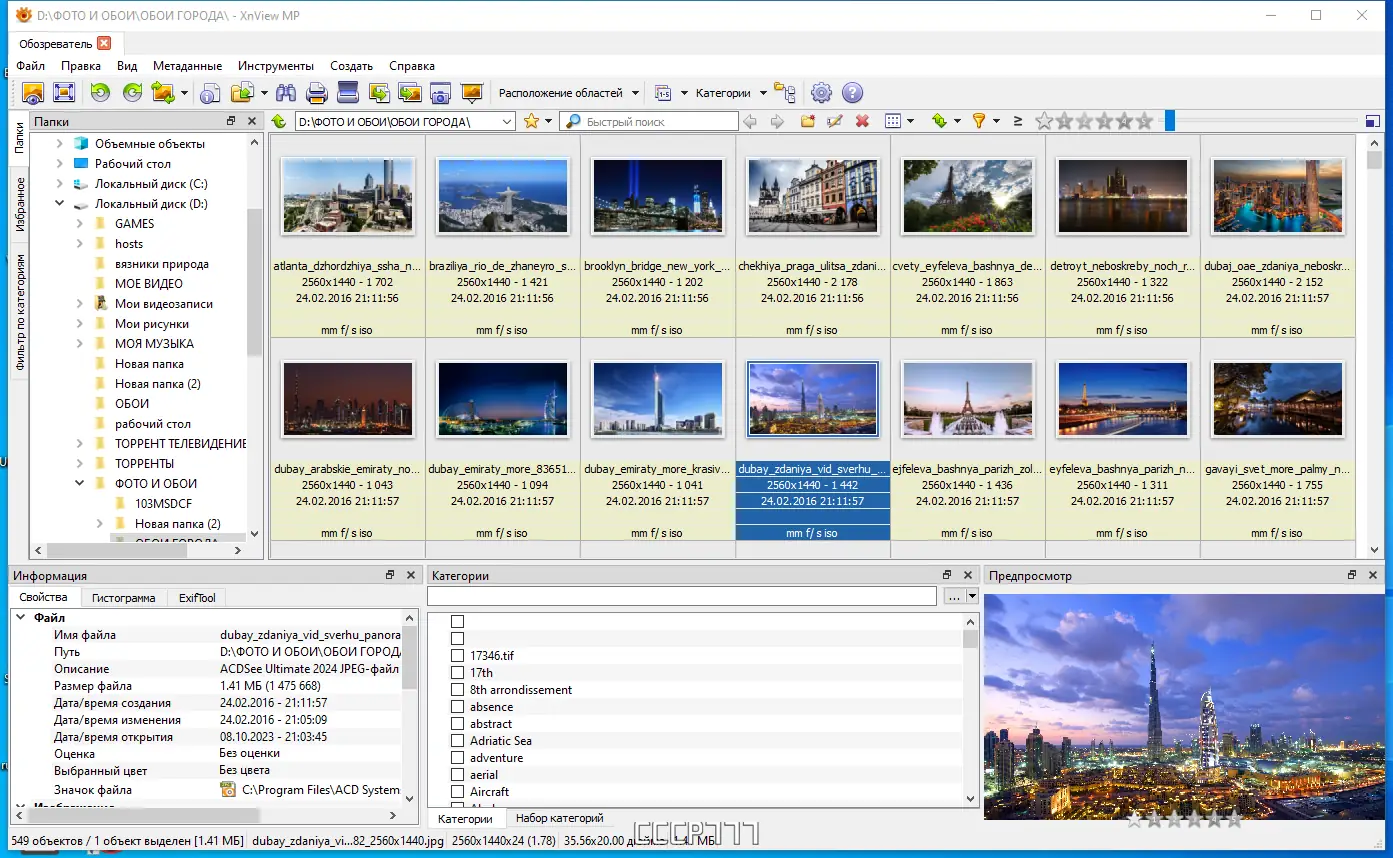
Task: Open the filter funnel dropdown arrow
Action: pyautogui.click(x=996, y=121)
